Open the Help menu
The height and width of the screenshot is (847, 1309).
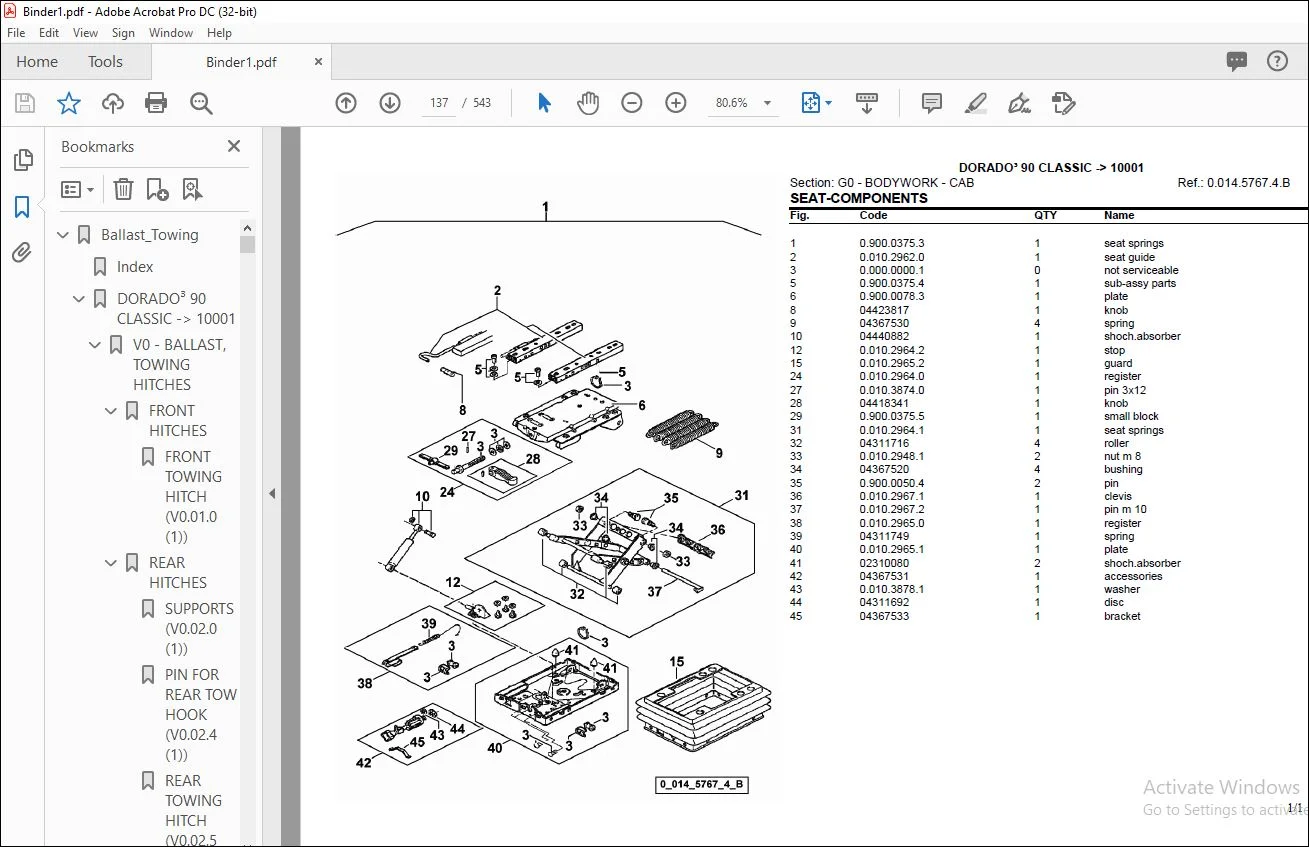point(219,33)
